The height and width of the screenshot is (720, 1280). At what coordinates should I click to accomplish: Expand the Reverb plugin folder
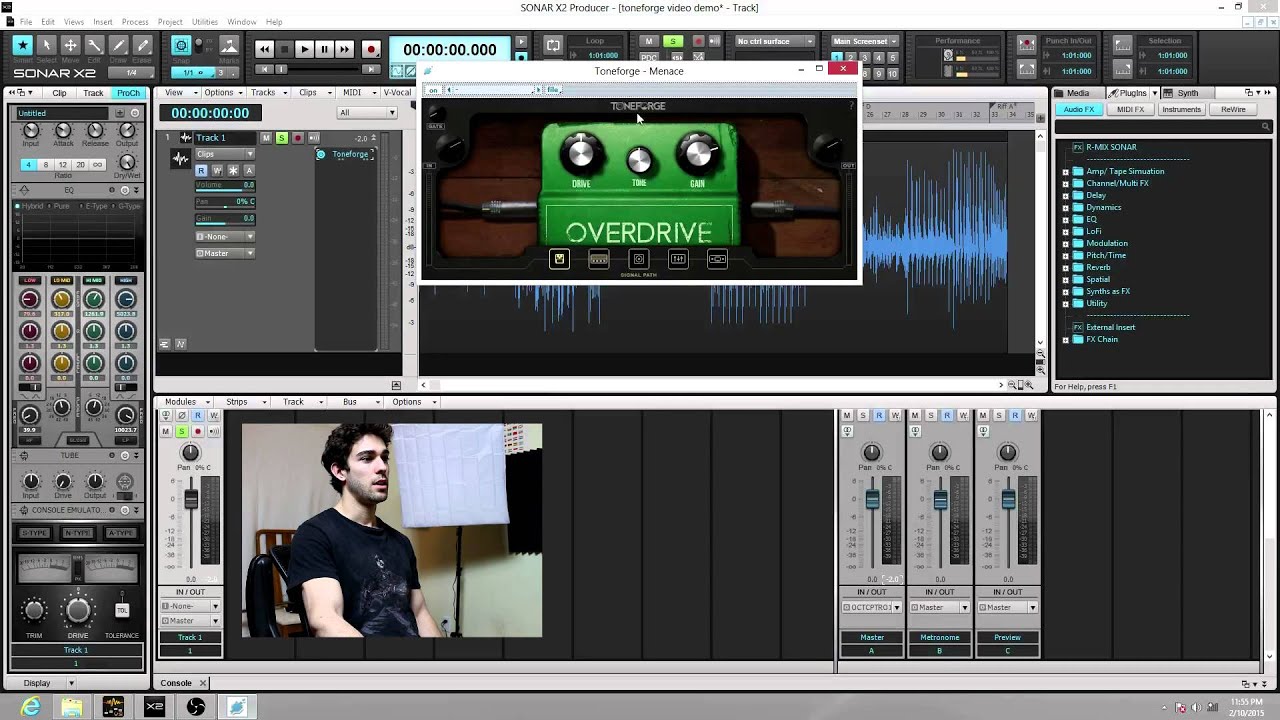click(x=1065, y=267)
